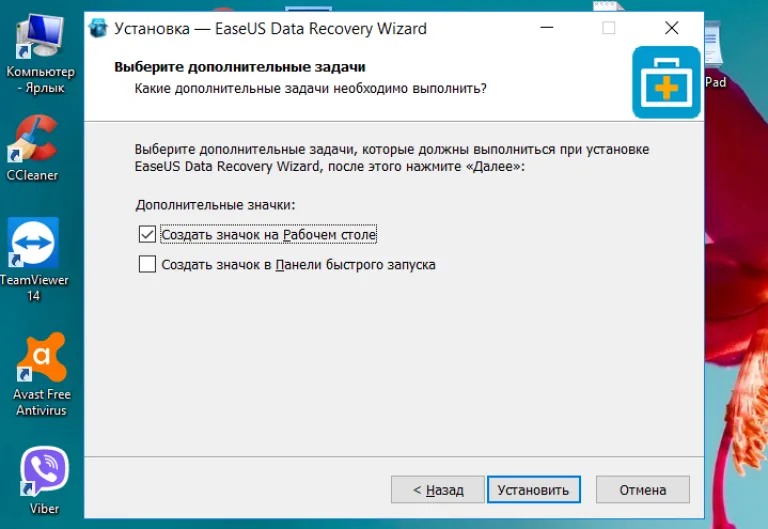Viewport: 768px width, 529px height.
Task: Click the greyed-out maximize button
Action: (609, 28)
